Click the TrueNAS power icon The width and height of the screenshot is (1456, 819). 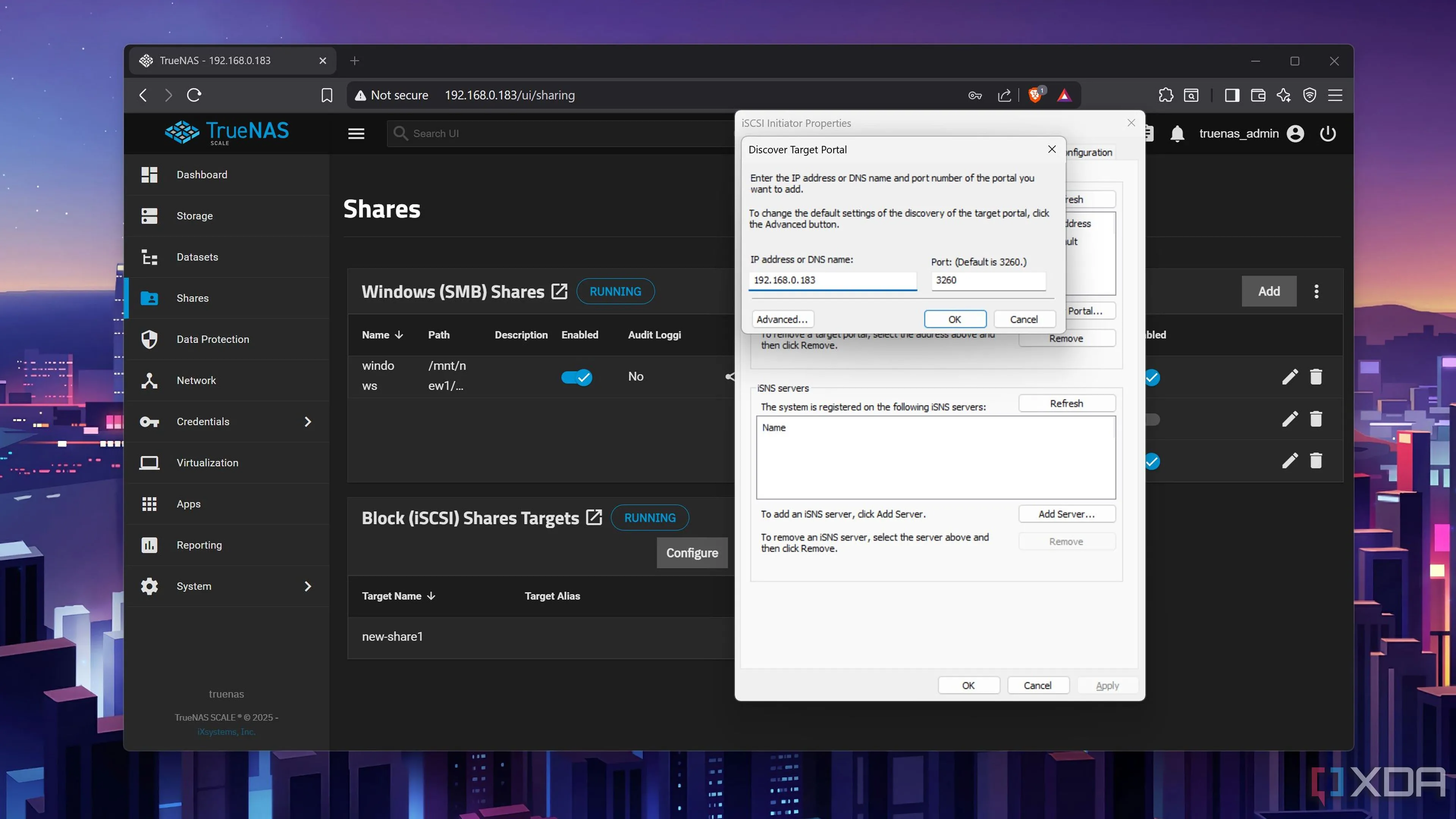tap(1328, 133)
